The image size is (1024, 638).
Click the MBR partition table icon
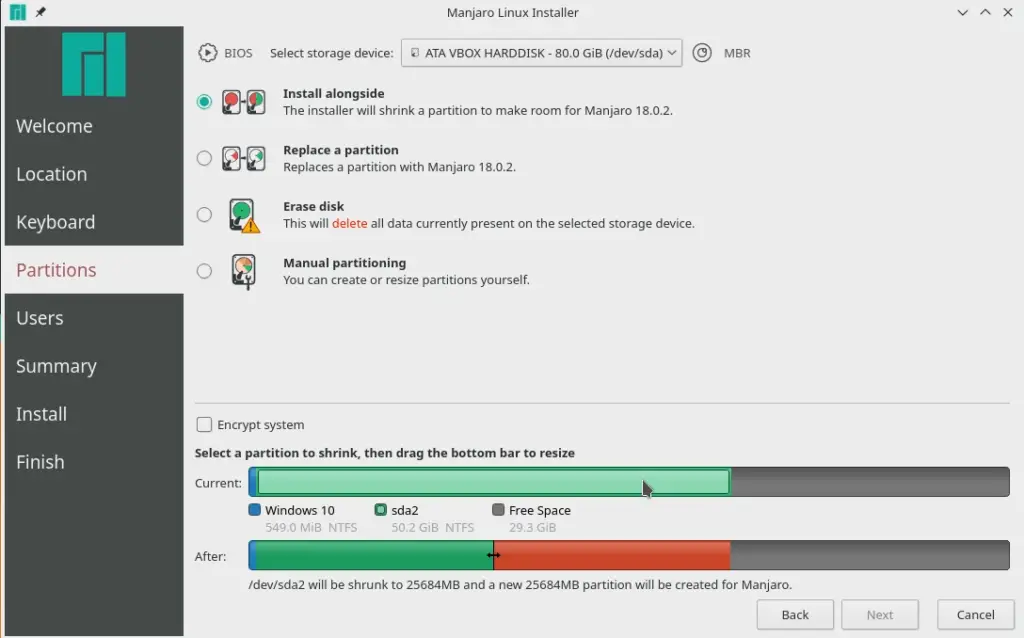[x=702, y=53]
